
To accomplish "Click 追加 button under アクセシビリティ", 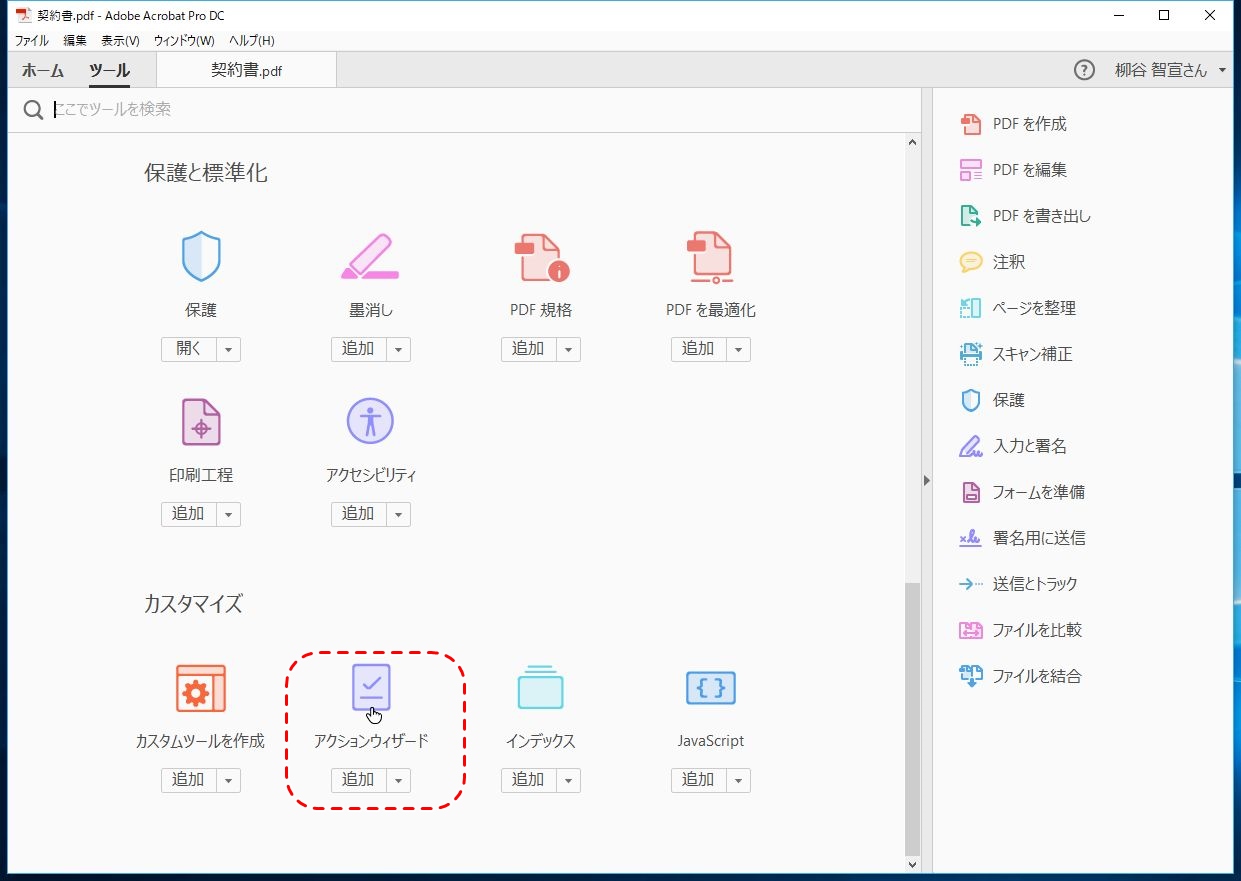I will coord(359,514).
